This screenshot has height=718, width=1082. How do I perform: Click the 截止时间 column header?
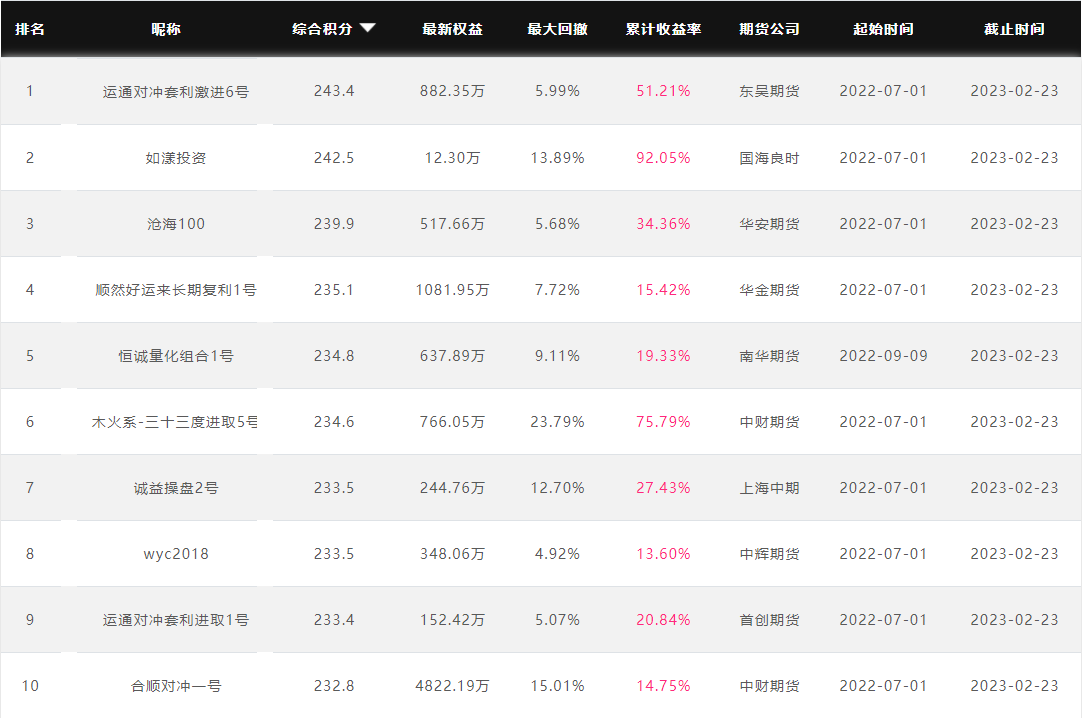click(x=1014, y=29)
